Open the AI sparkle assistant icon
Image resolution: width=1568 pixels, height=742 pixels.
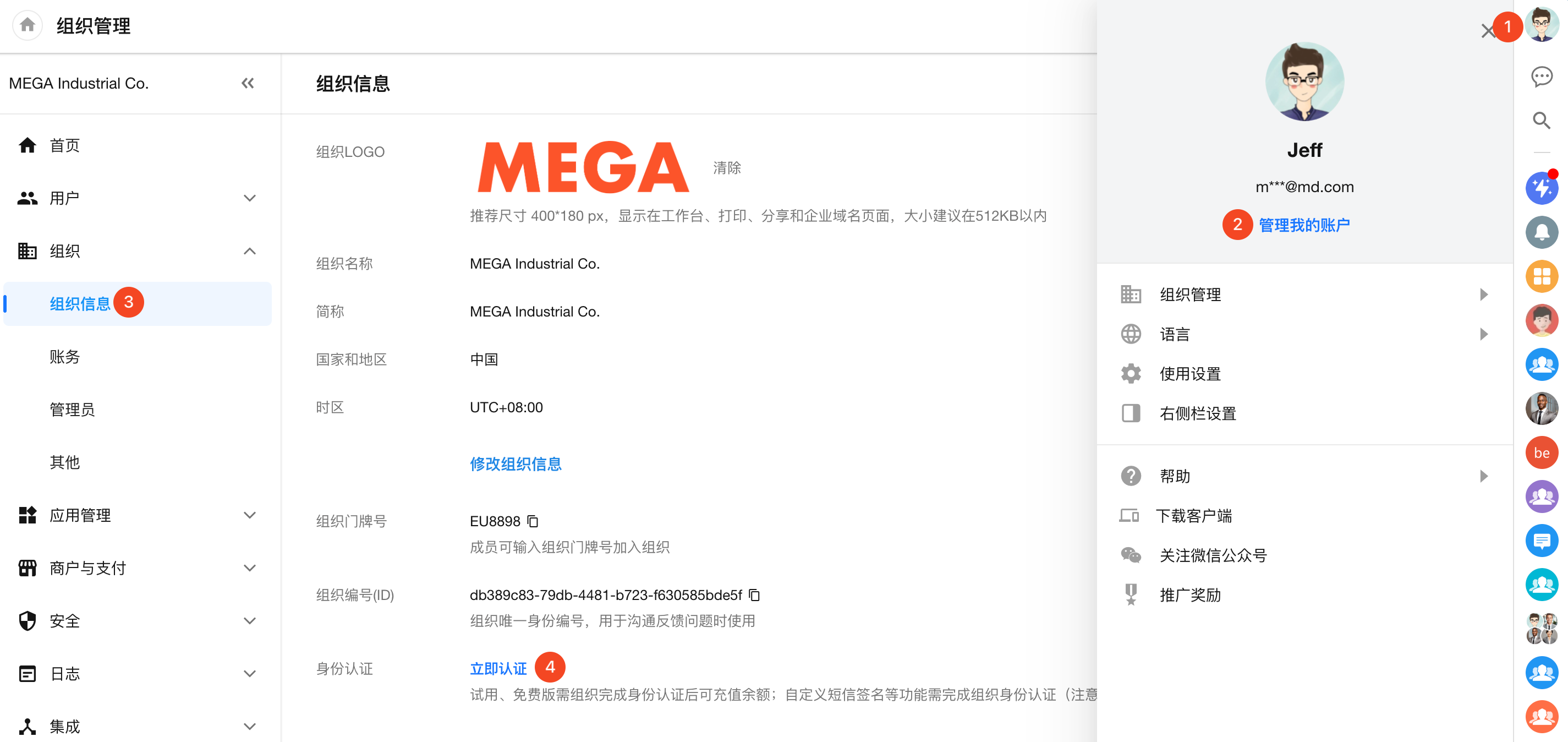pos(1540,189)
